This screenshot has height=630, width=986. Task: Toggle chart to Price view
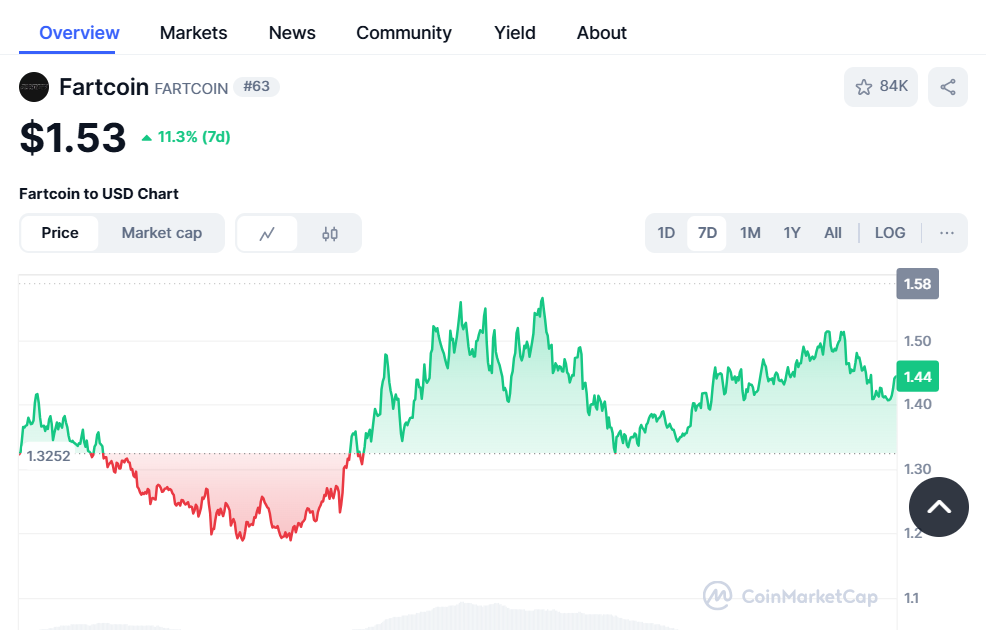coord(60,233)
